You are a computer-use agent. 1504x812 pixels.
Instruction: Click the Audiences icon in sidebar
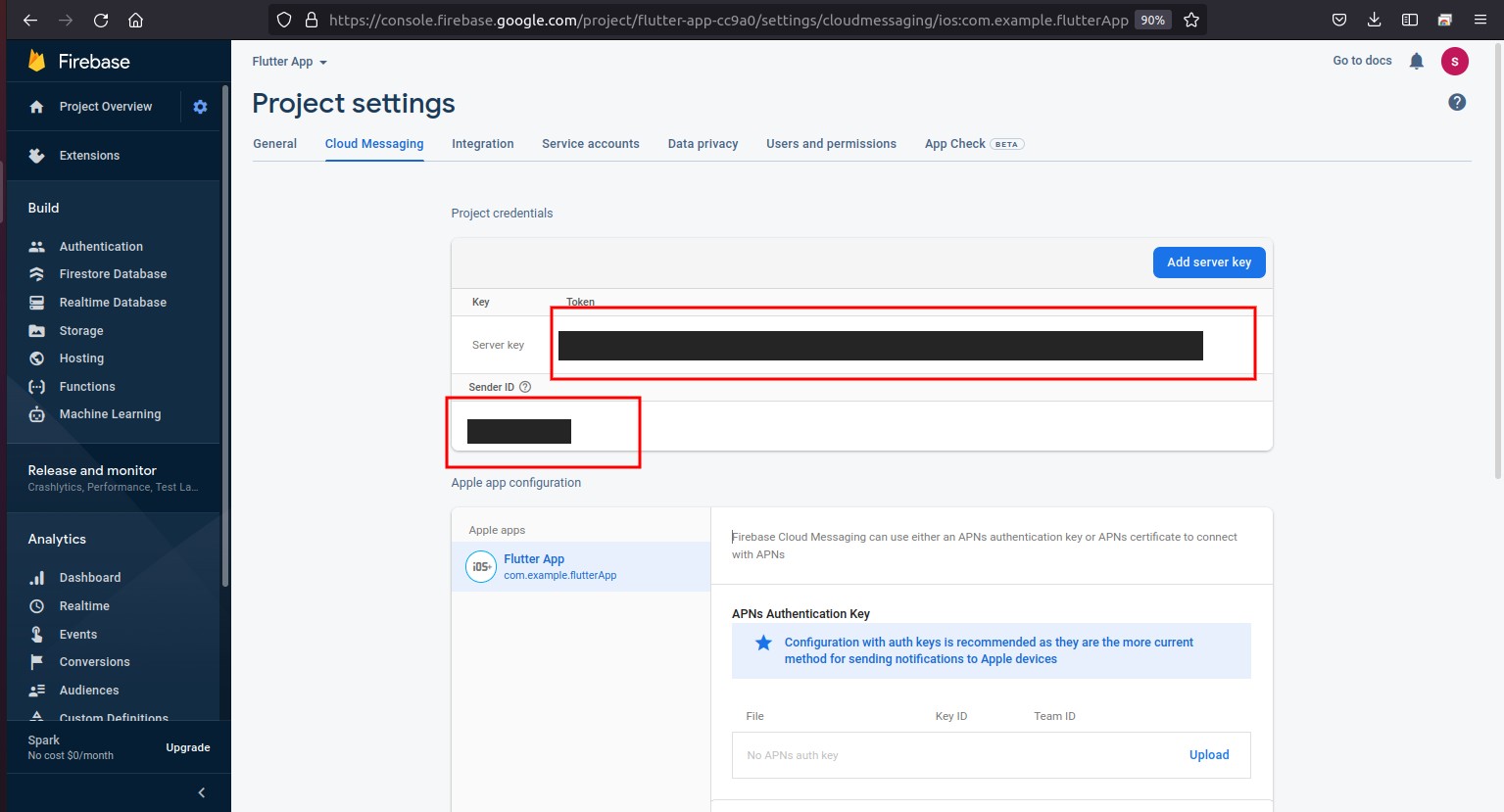tap(36, 691)
